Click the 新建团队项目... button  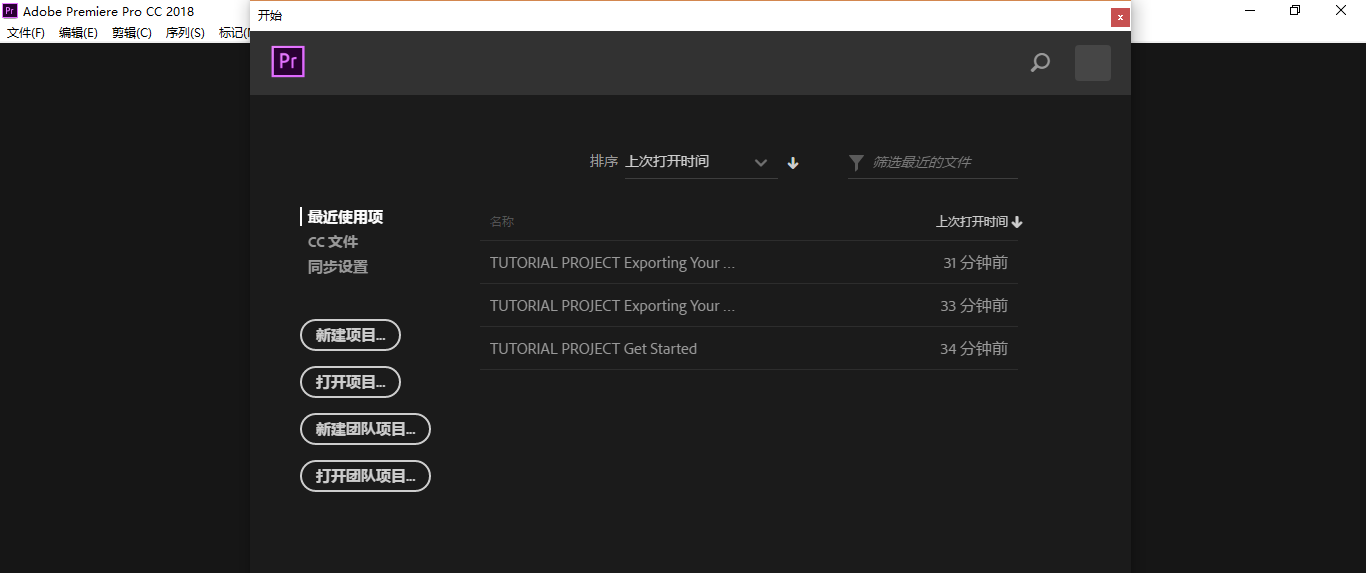coord(365,429)
